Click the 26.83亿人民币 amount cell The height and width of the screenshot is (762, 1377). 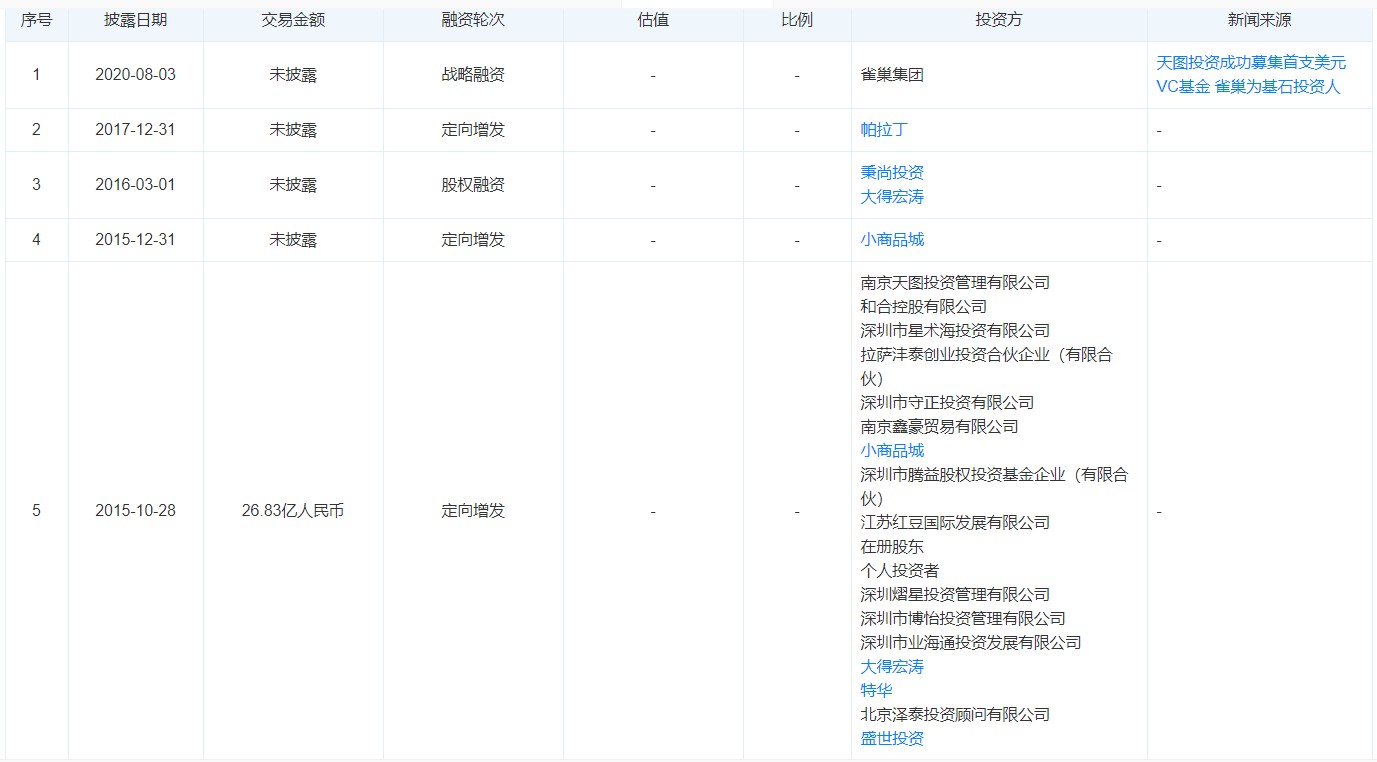click(x=293, y=511)
